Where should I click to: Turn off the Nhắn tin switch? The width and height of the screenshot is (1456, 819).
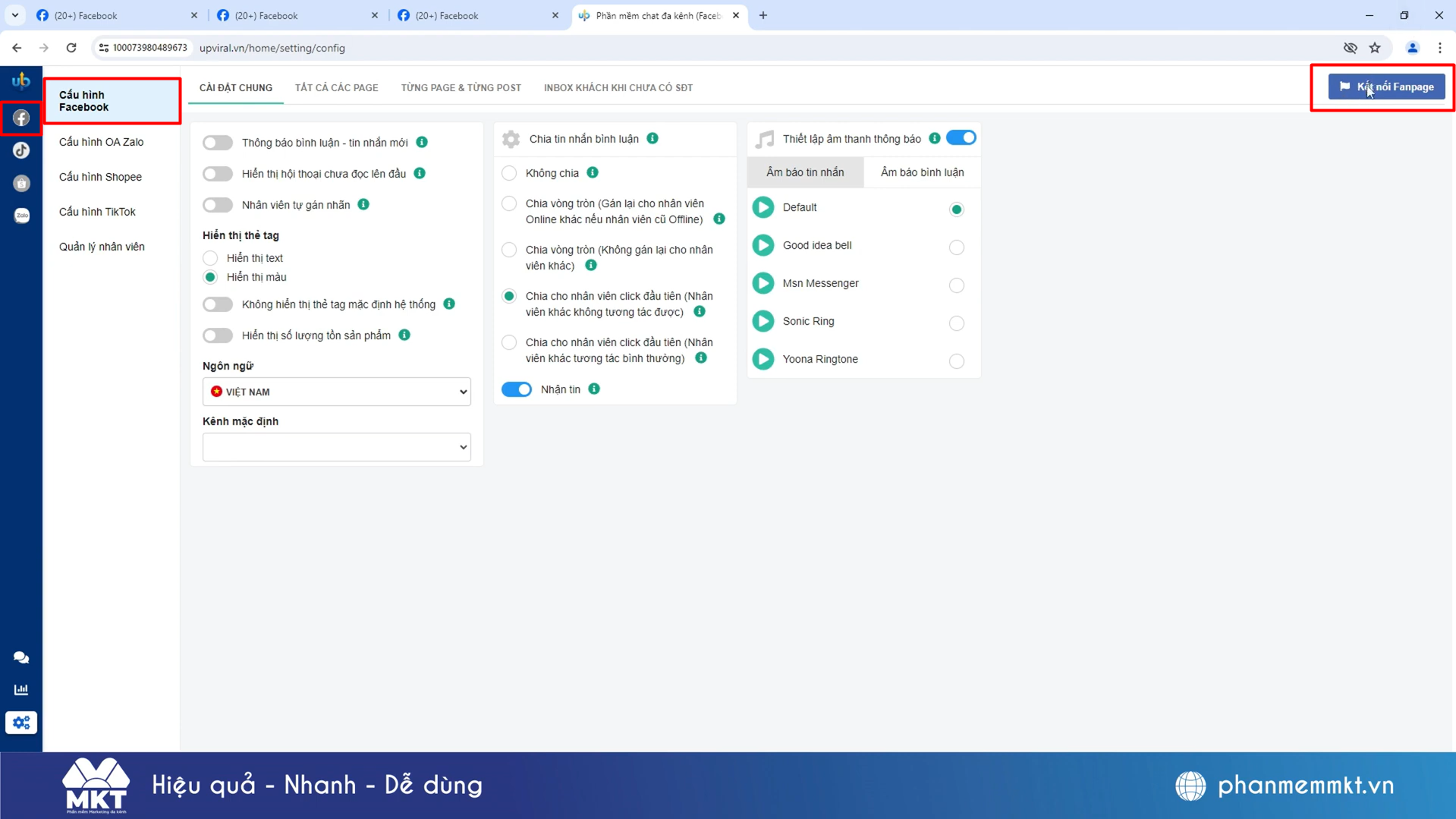pyautogui.click(x=517, y=389)
